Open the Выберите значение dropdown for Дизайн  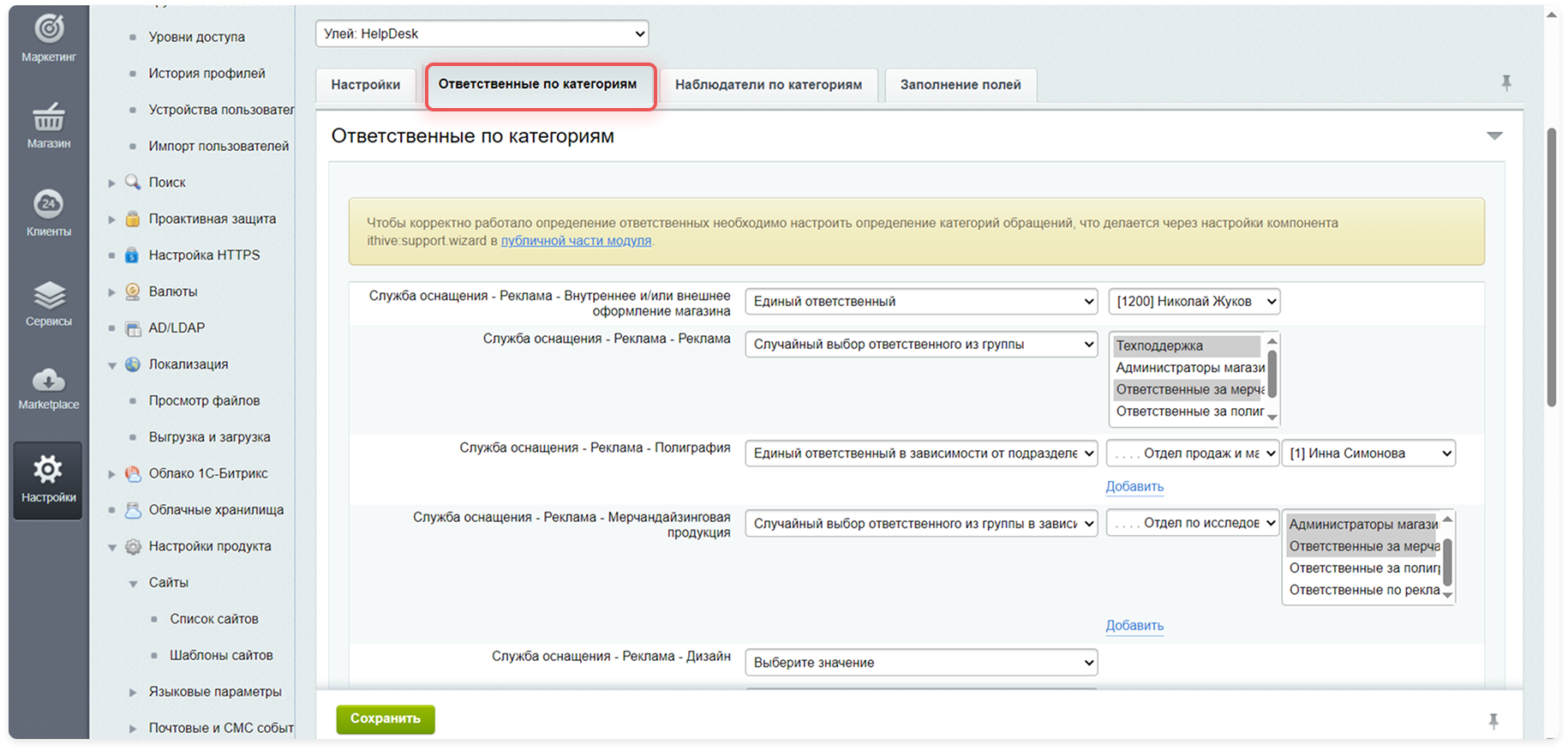click(x=921, y=663)
